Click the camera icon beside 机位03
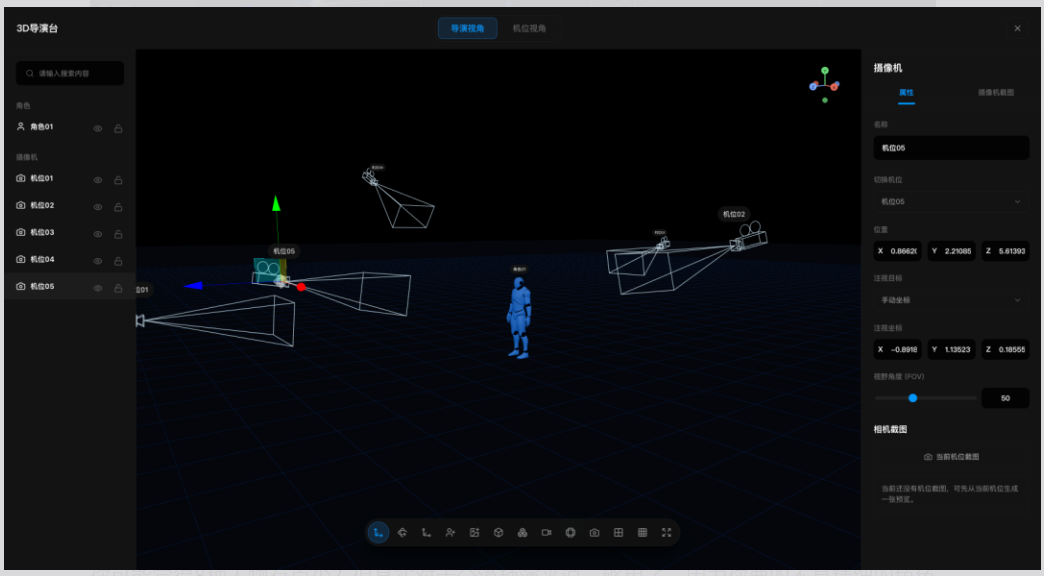1044x576 pixels. 21,232
